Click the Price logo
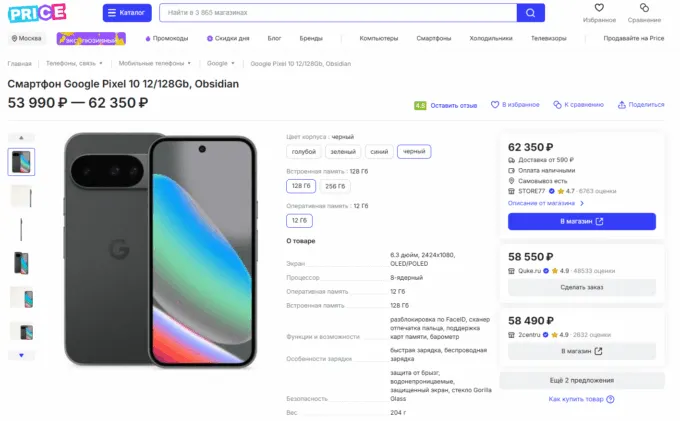 pos(37,13)
